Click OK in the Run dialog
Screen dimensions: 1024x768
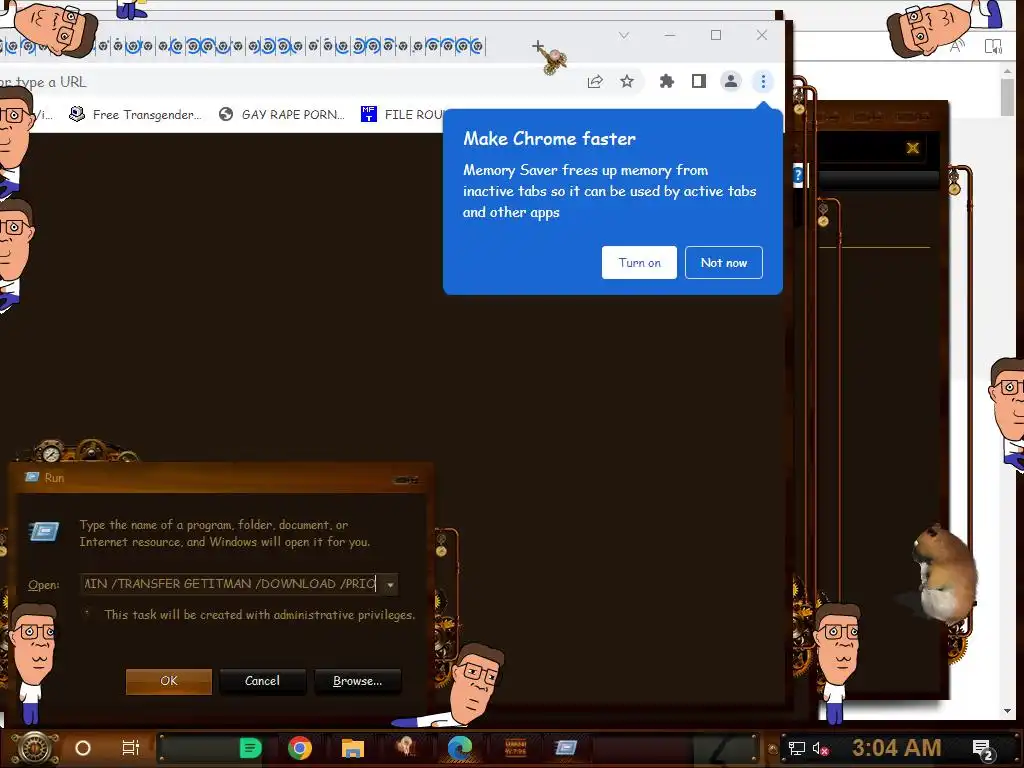click(x=168, y=681)
